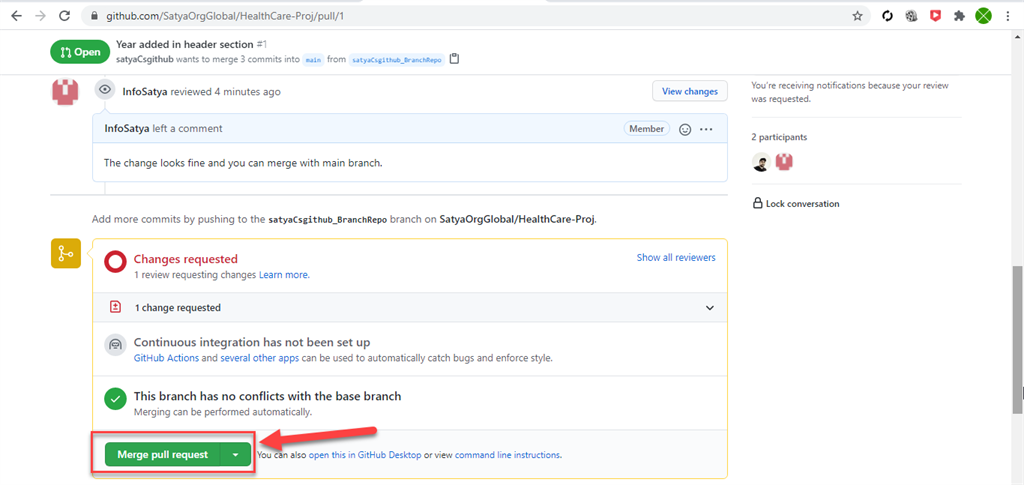Open the Extensions puzzle-piece icon
Screen dimensions: 1024x485
[x=959, y=16]
